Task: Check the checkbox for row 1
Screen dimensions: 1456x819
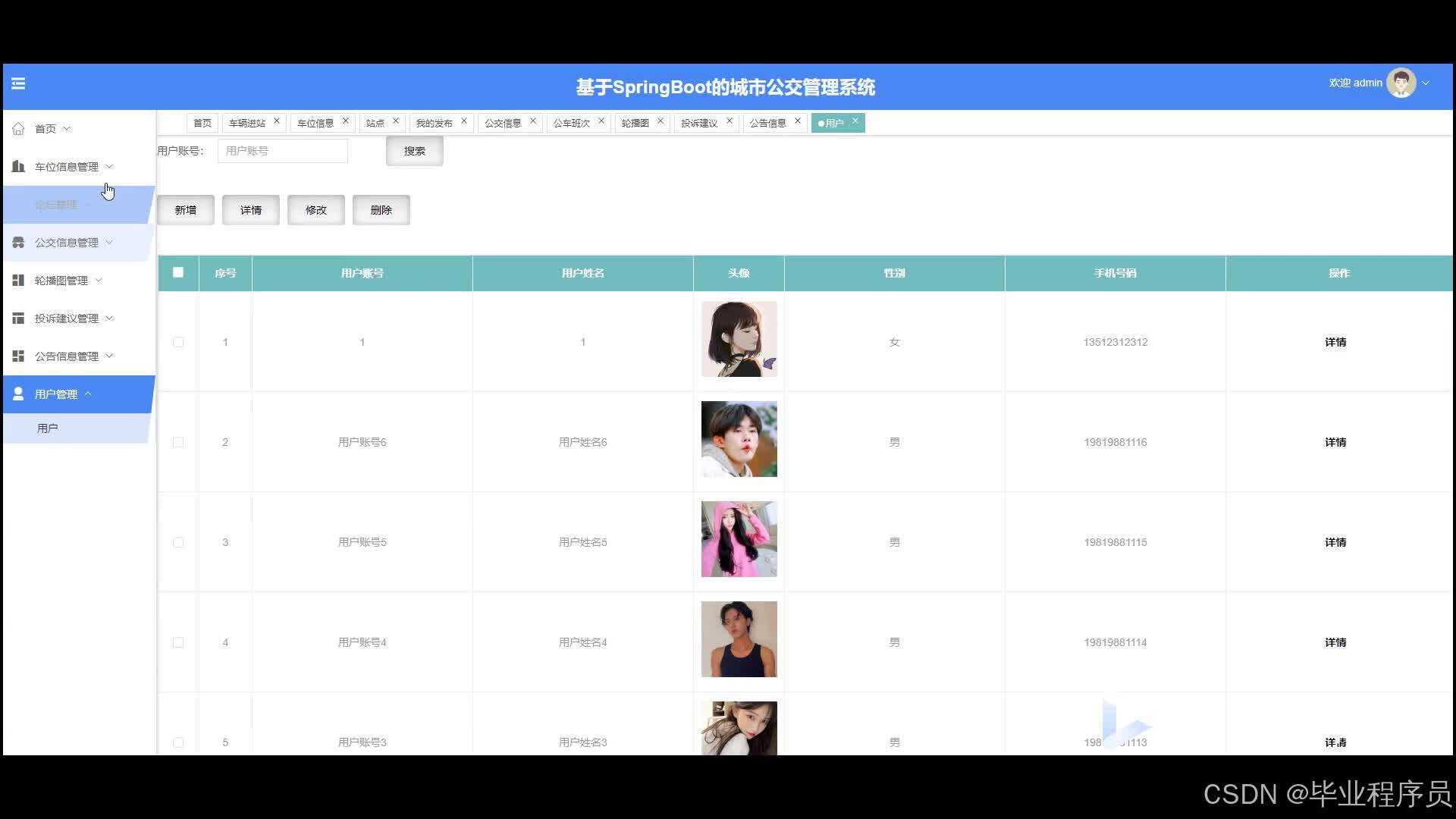Action: [x=178, y=342]
